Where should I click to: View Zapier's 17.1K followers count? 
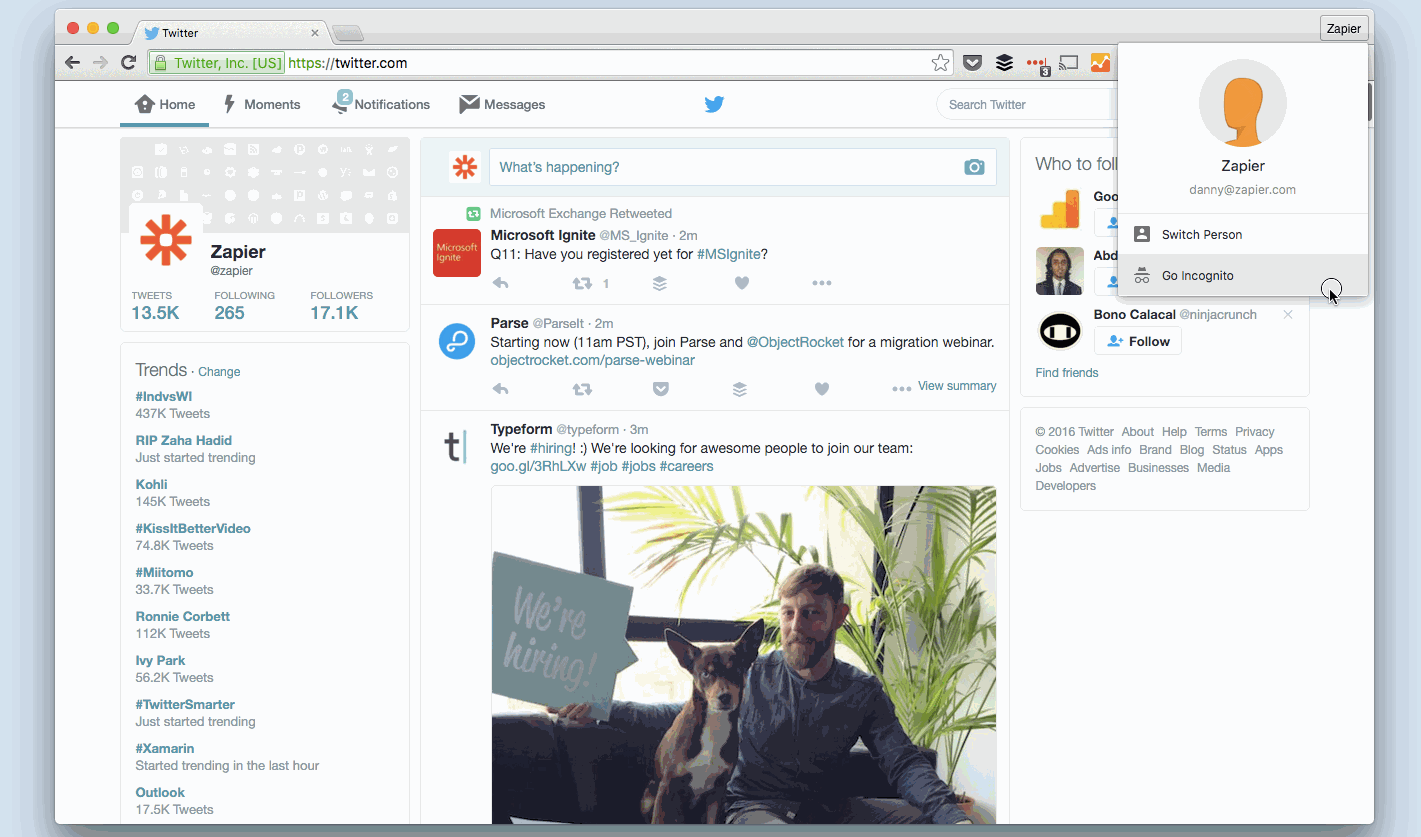tap(341, 305)
